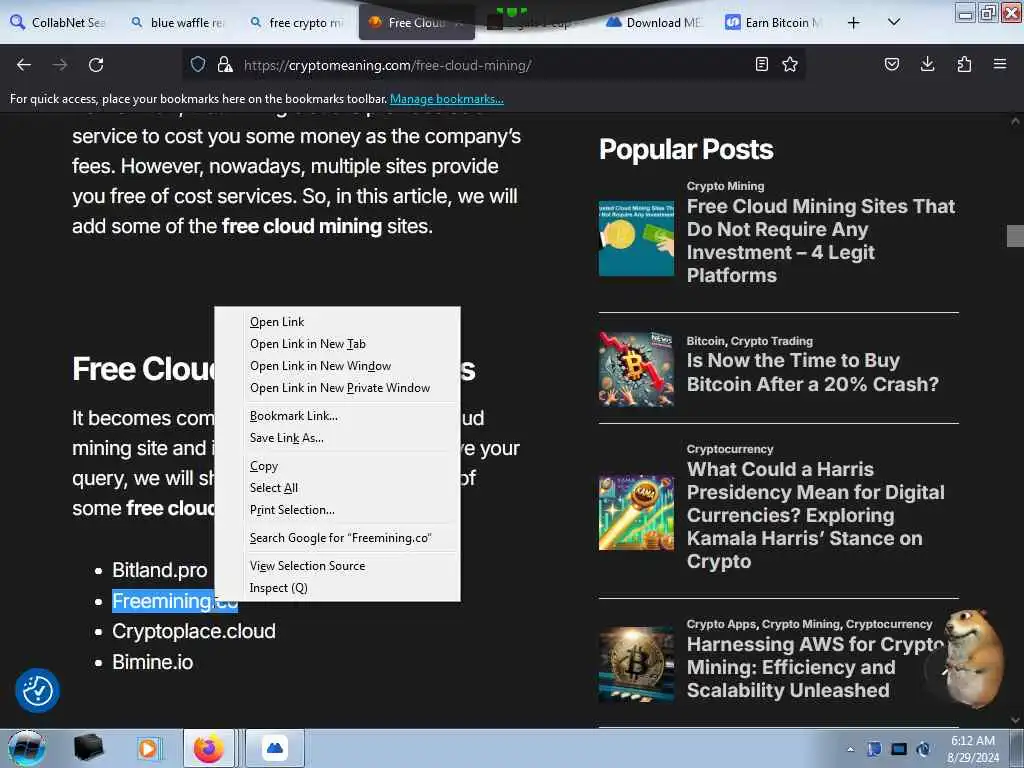
Task: Click the blue circular checkmark widget
Action: click(x=37, y=690)
